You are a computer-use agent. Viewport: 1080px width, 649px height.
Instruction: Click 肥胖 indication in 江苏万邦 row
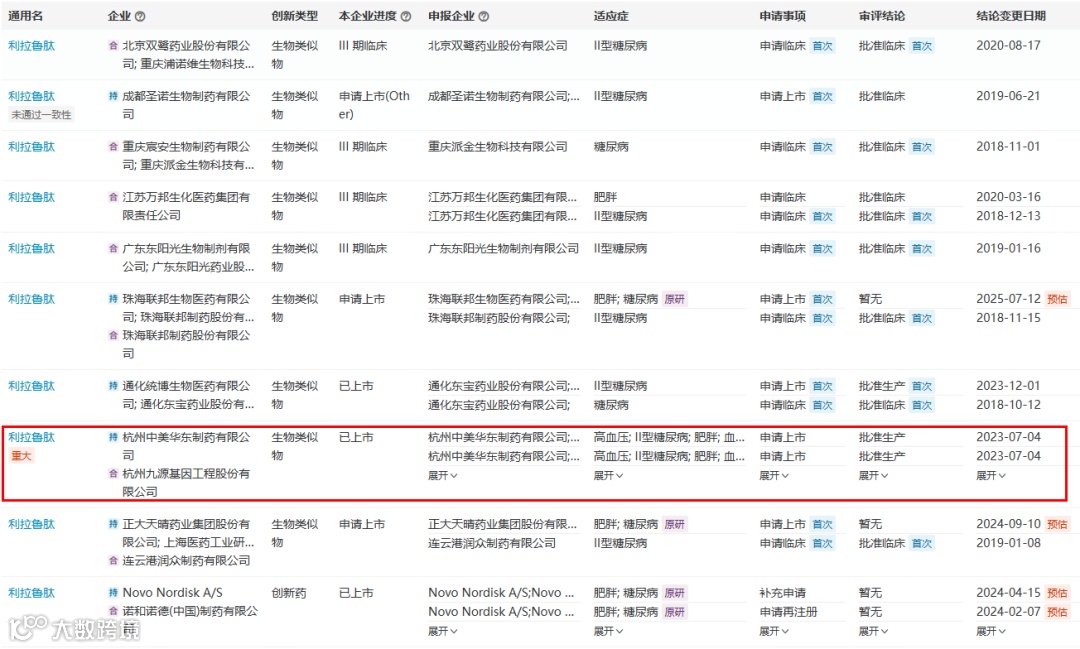(605, 197)
